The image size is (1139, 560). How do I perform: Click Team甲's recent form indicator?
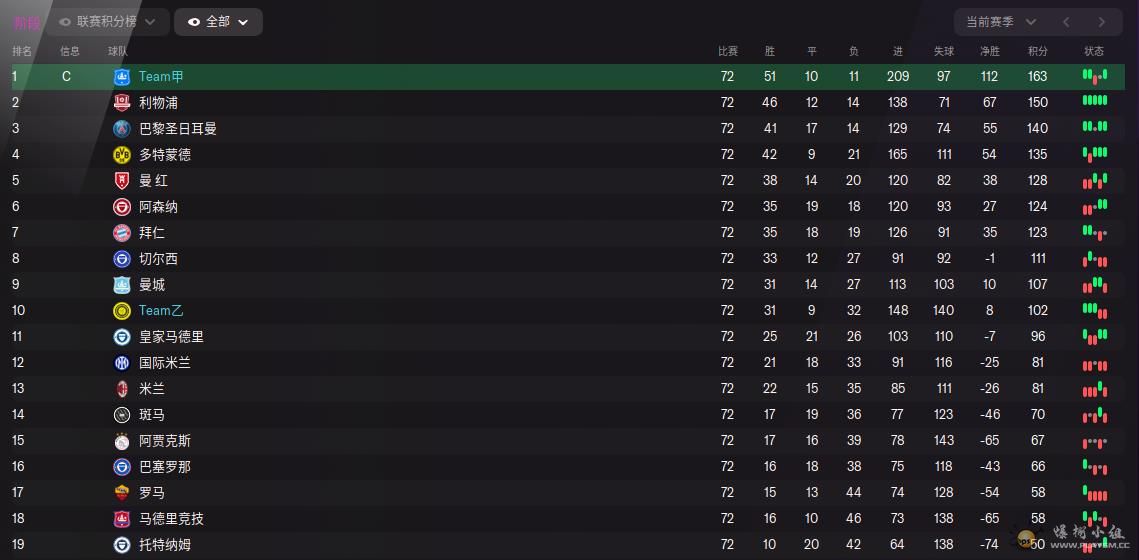point(1094,76)
